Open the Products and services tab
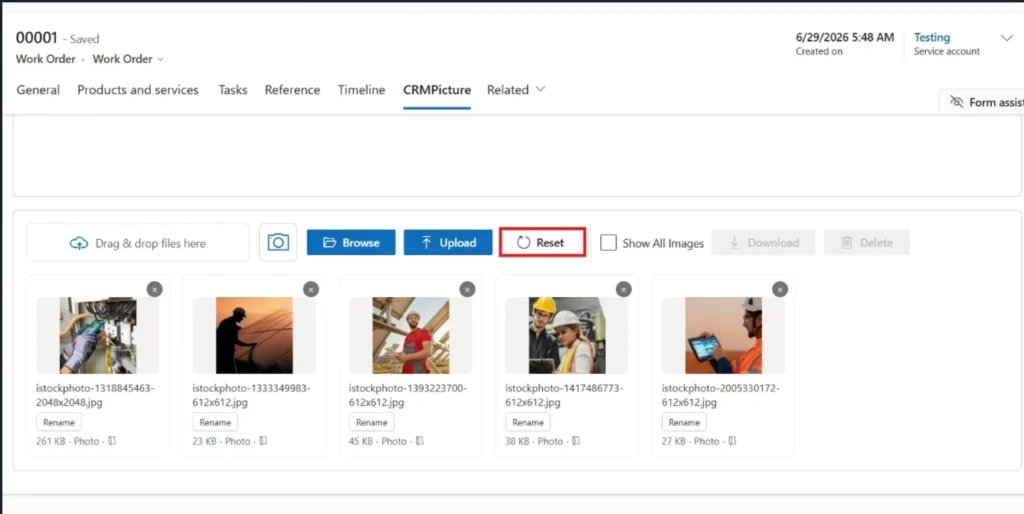This screenshot has height=514, width=1024. tap(138, 90)
